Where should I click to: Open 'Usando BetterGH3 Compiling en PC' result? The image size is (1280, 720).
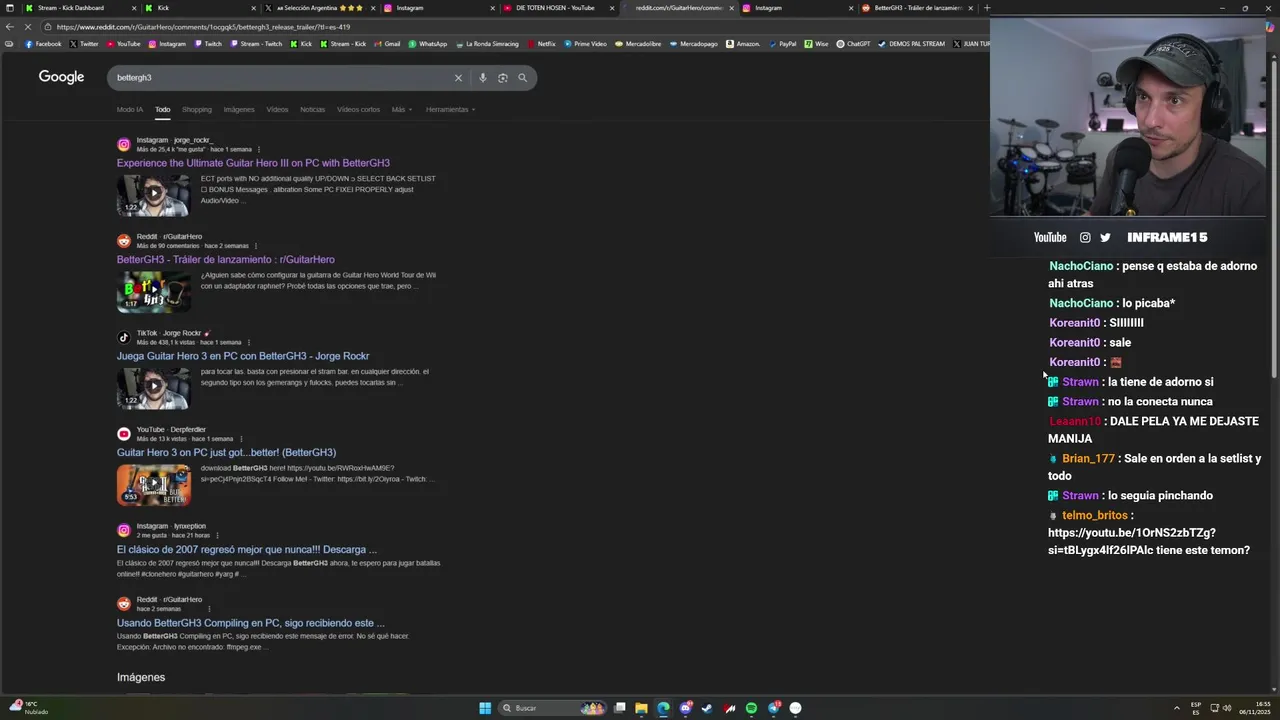251,623
